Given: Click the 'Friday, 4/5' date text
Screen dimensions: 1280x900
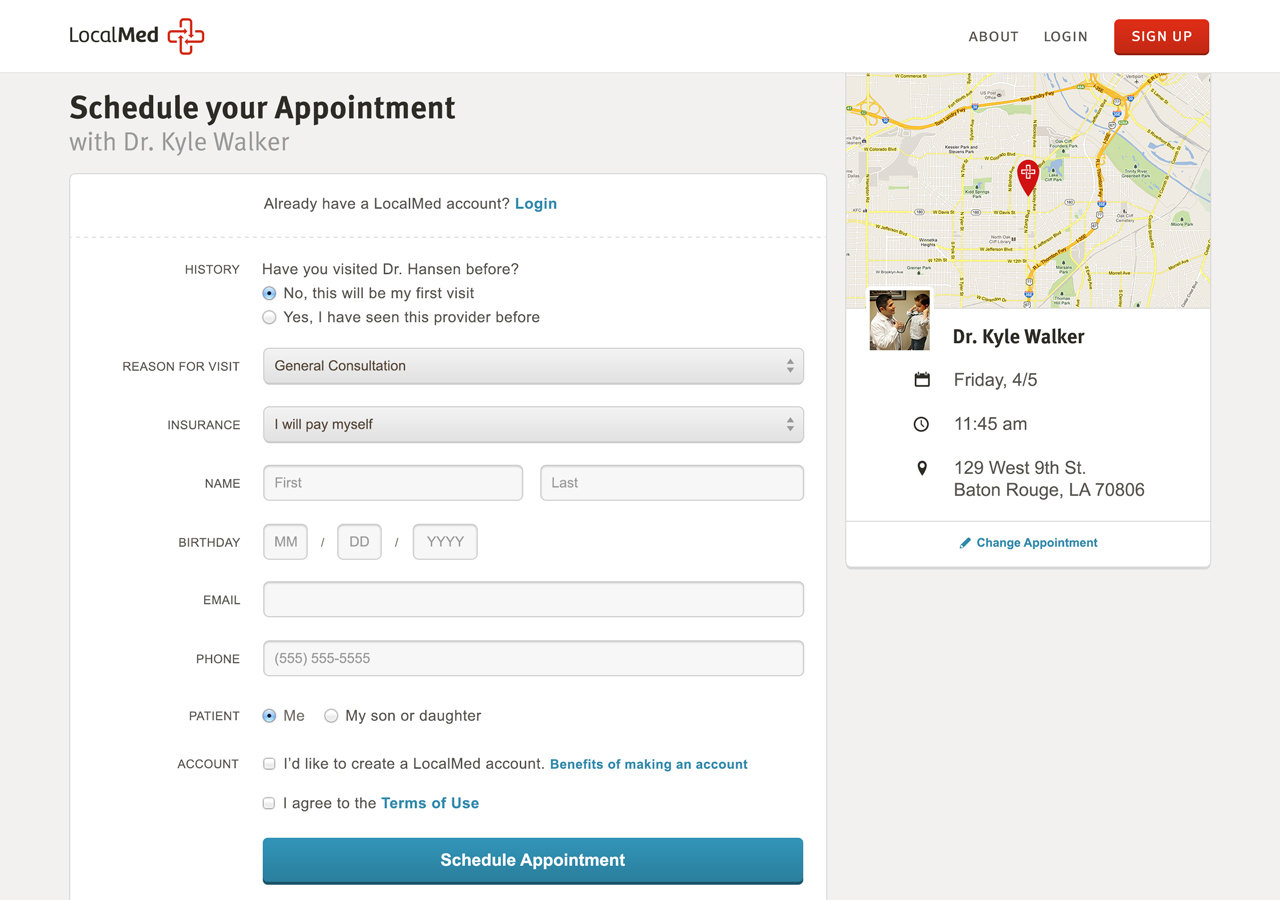Looking at the screenshot, I should [996, 380].
